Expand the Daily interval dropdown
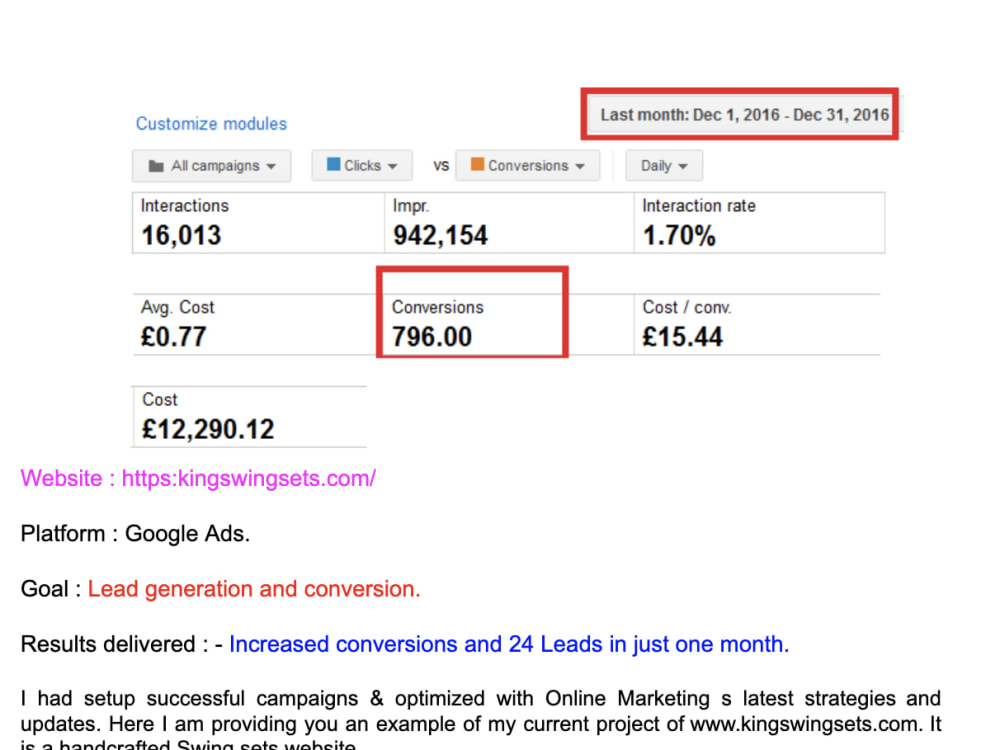The height and width of the screenshot is (750, 1000). tap(664, 166)
